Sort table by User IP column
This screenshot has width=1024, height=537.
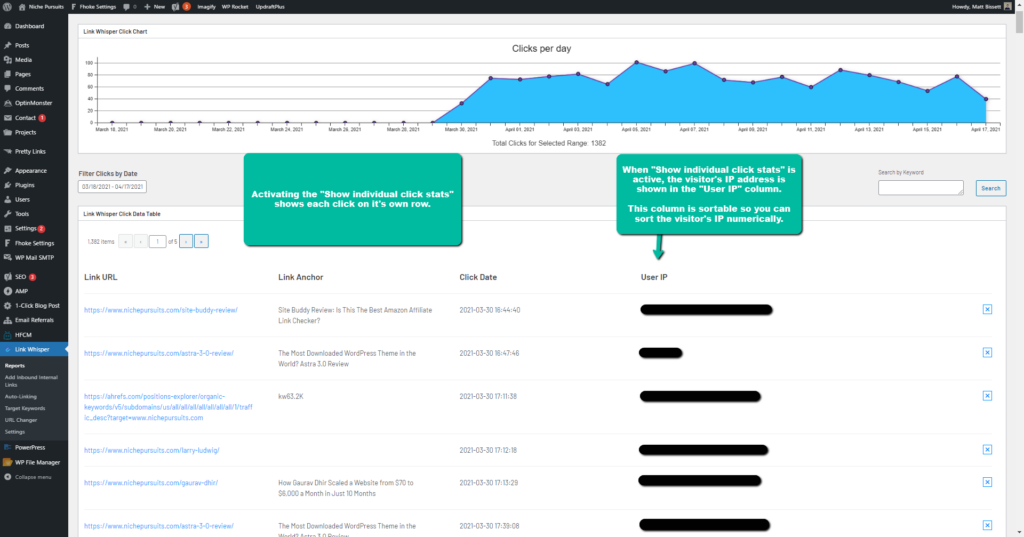pos(654,277)
